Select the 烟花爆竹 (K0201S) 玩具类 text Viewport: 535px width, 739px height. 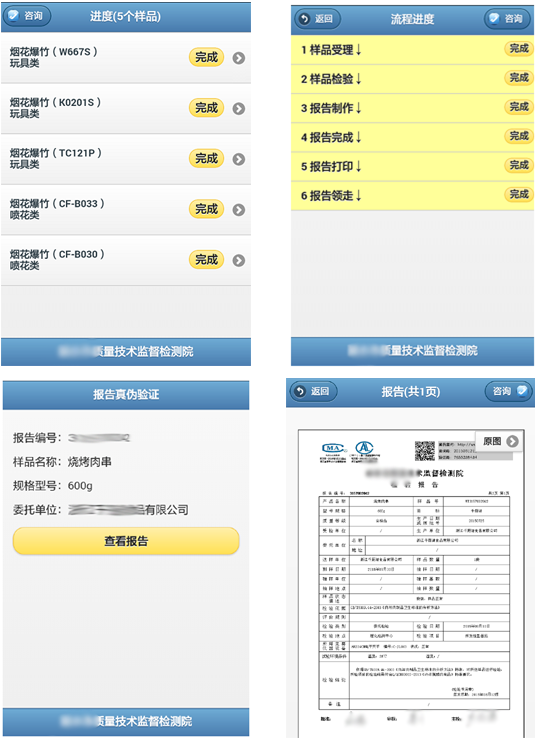point(55,108)
